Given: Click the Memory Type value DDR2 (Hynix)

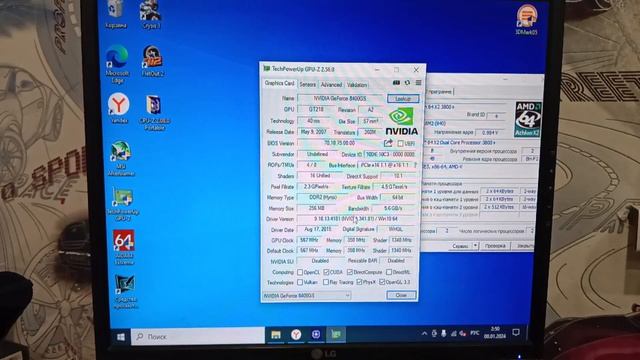Looking at the screenshot, I should pyautogui.click(x=323, y=197).
